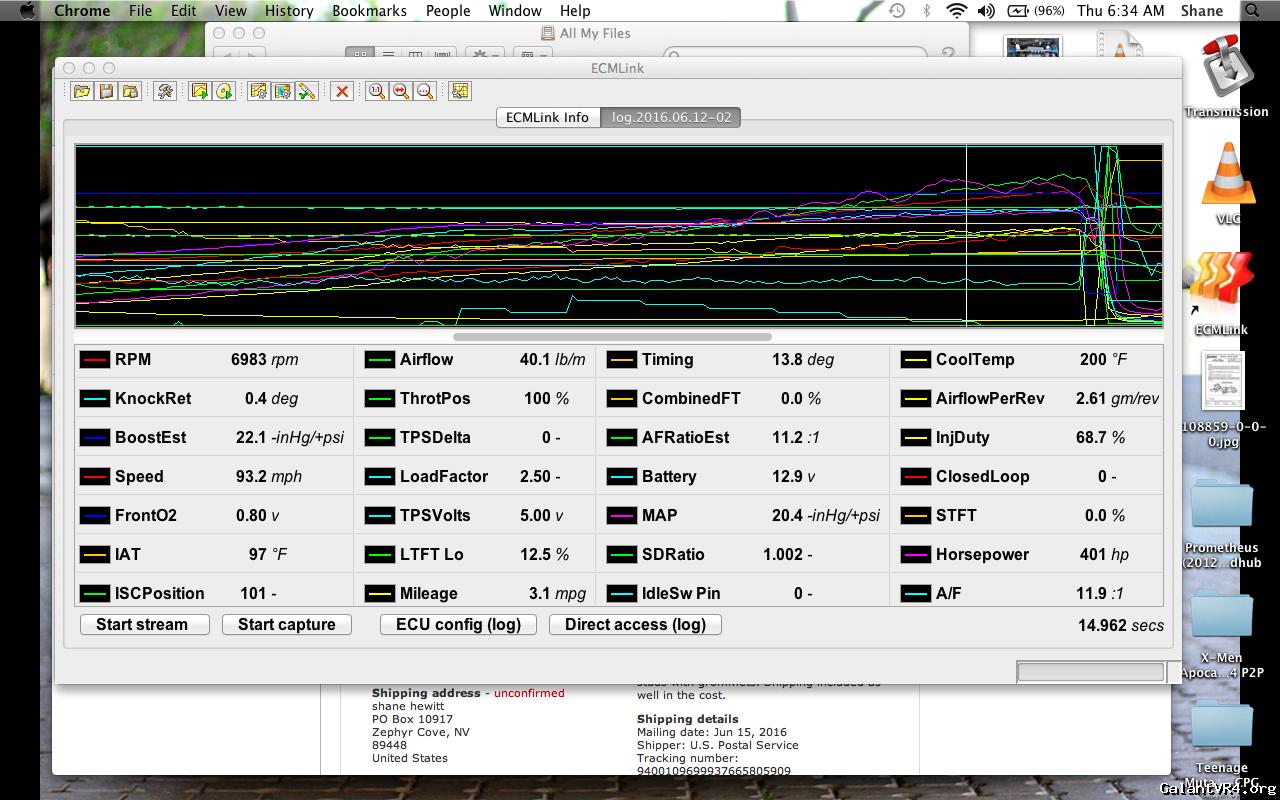The width and height of the screenshot is (1280, 800).
Task: Open the wrench and hammer settings icon
Action: [165, 91]
